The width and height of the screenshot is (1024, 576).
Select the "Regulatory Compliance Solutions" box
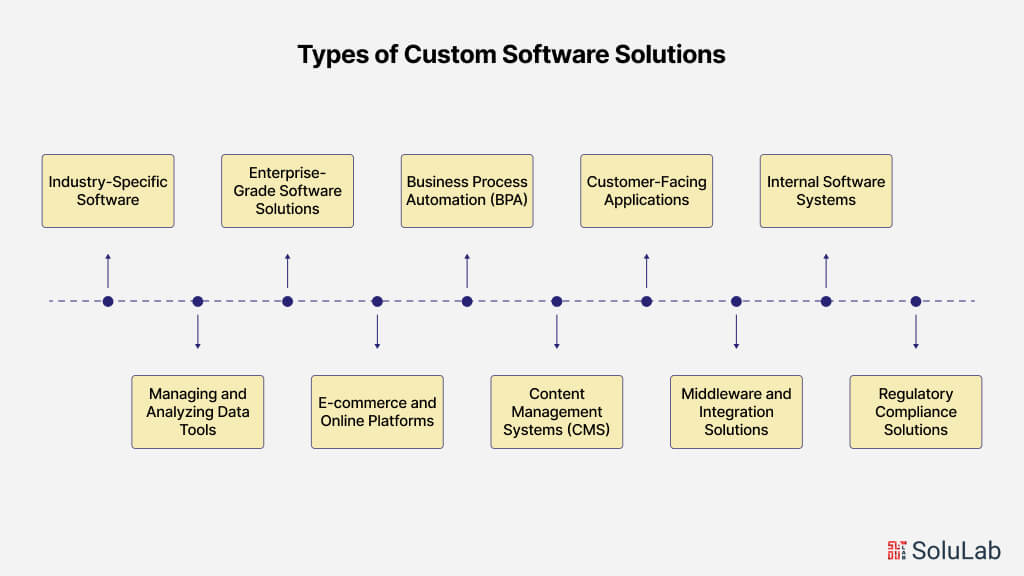(x=916, y=411)
